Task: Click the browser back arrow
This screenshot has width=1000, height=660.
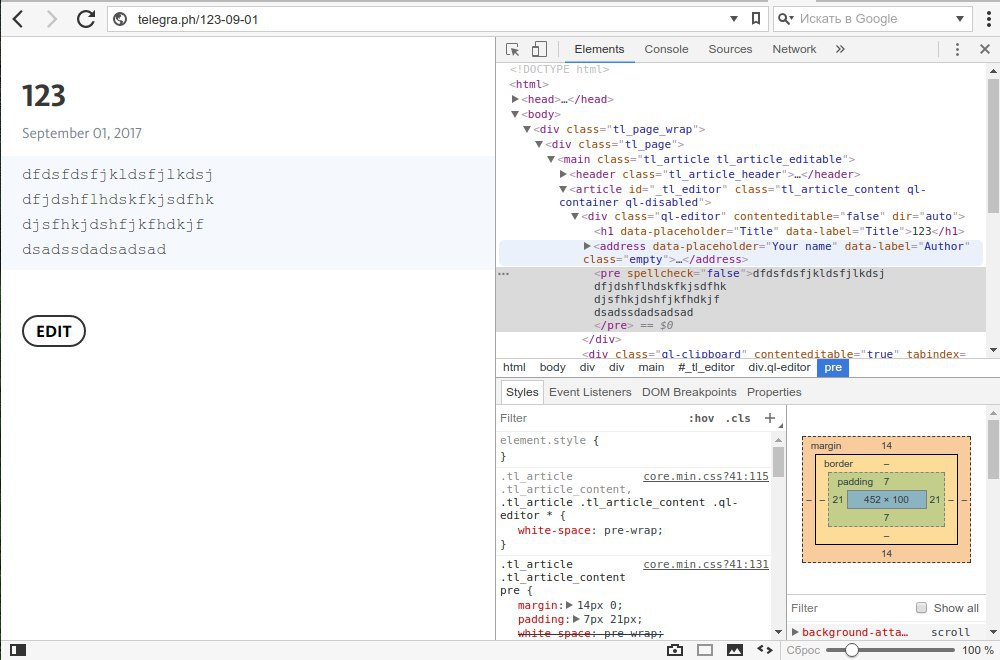Action: click(18, 18)
